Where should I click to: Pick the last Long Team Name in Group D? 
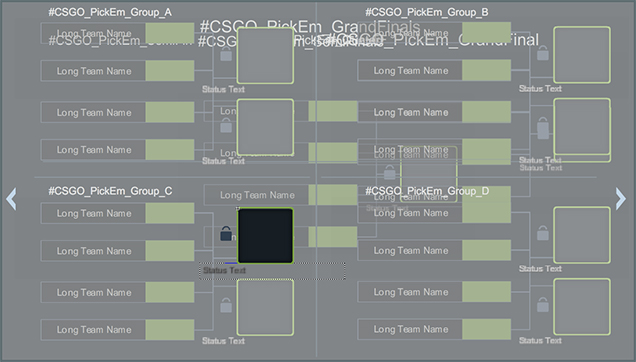pyautogui.click(x=411, y=329)
